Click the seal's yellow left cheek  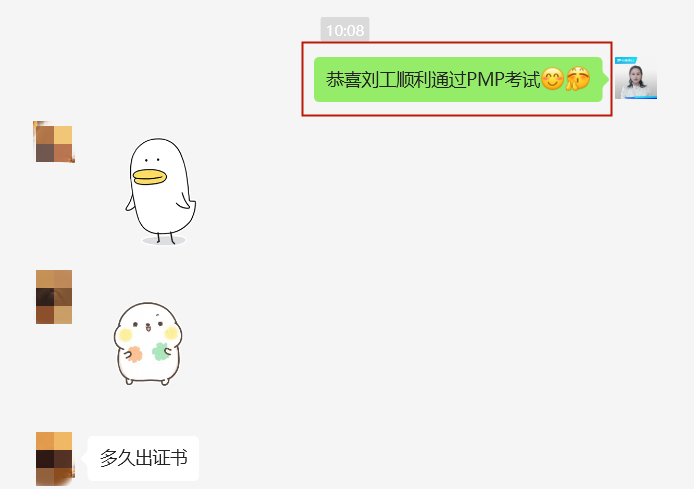tap(125, 335)
